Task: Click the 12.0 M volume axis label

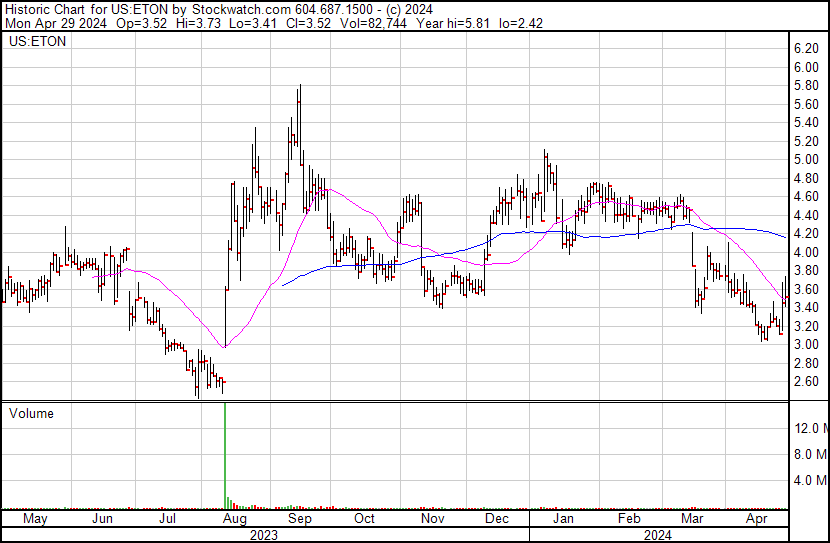Action: coord(810,428)
